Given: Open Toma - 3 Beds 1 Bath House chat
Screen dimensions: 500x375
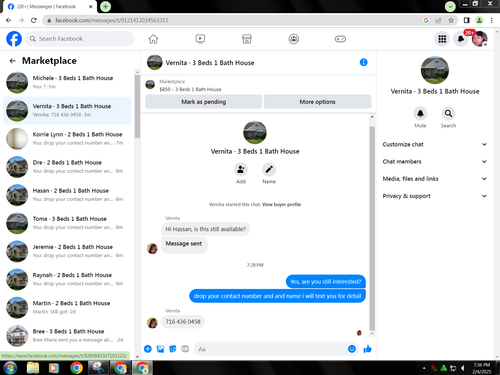Looking at the screenshot, I should 67,223.
